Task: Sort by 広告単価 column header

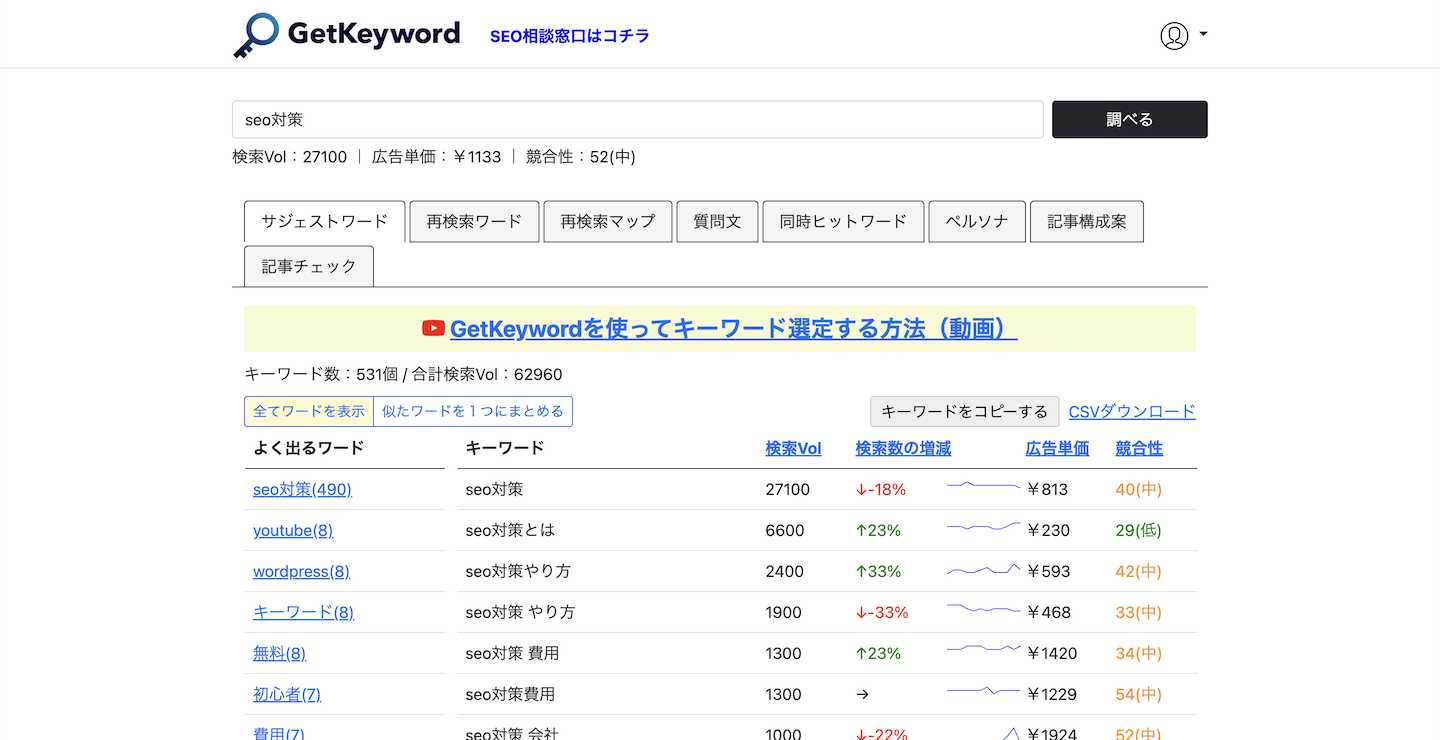Action: pyautogui.click(x=1057, y=448)
